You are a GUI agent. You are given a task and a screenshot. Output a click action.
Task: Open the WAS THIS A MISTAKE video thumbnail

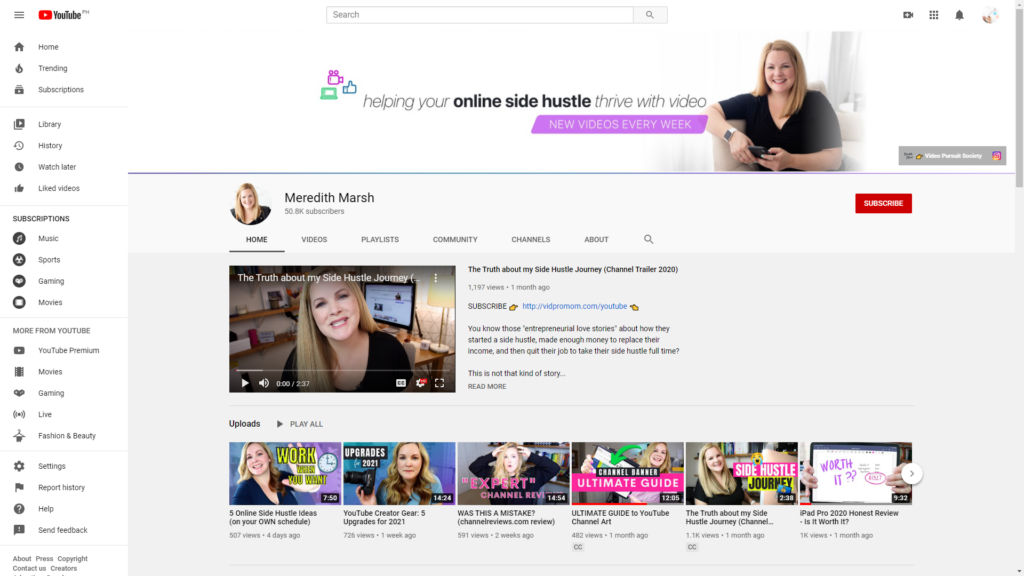[513, 473]
